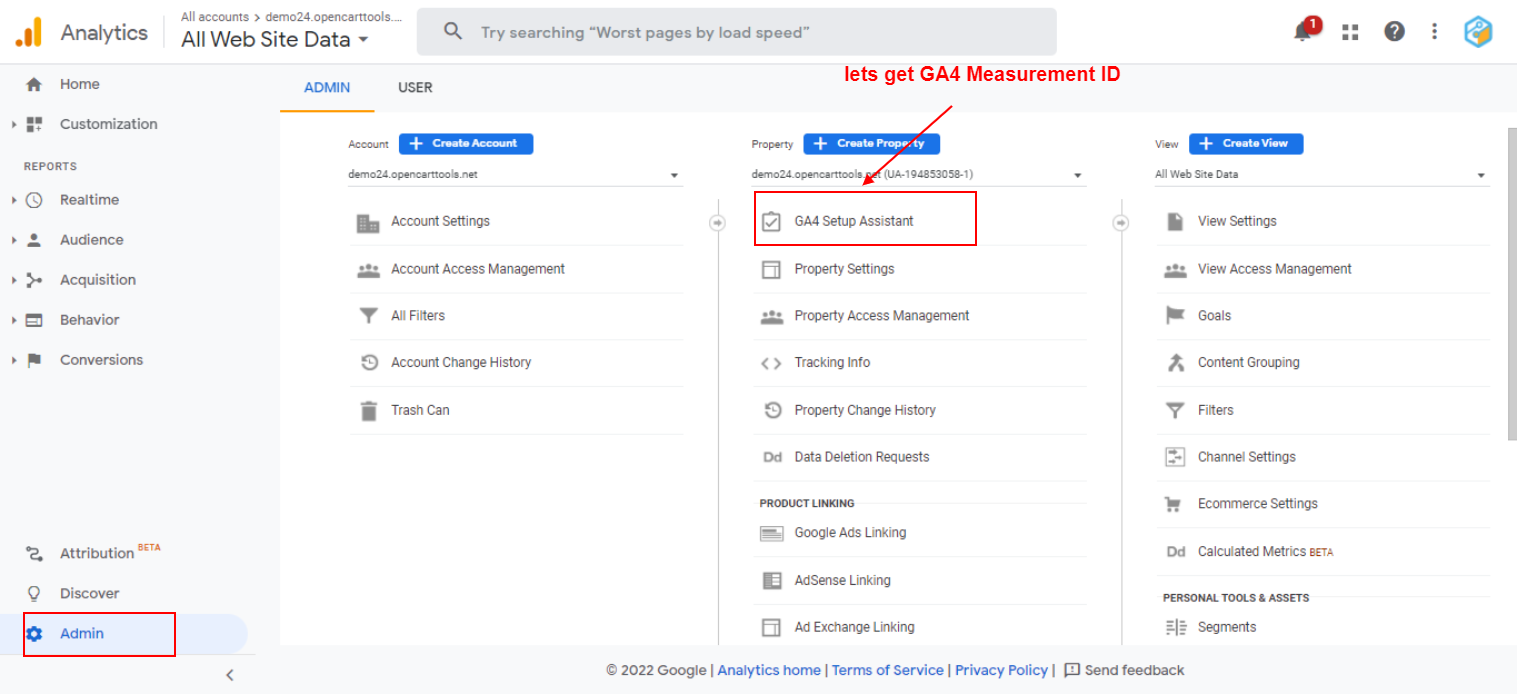Click the Create Account button
Viewport: 1517px width, 694px height.
point(466,144)
